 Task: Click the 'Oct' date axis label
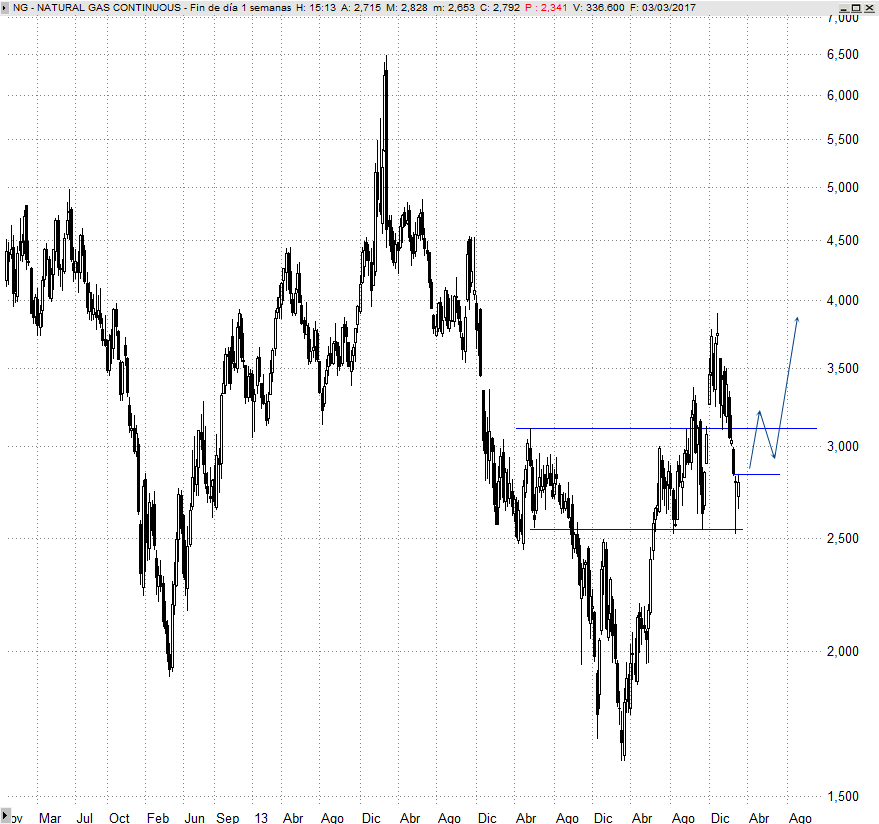click(119, 818)
